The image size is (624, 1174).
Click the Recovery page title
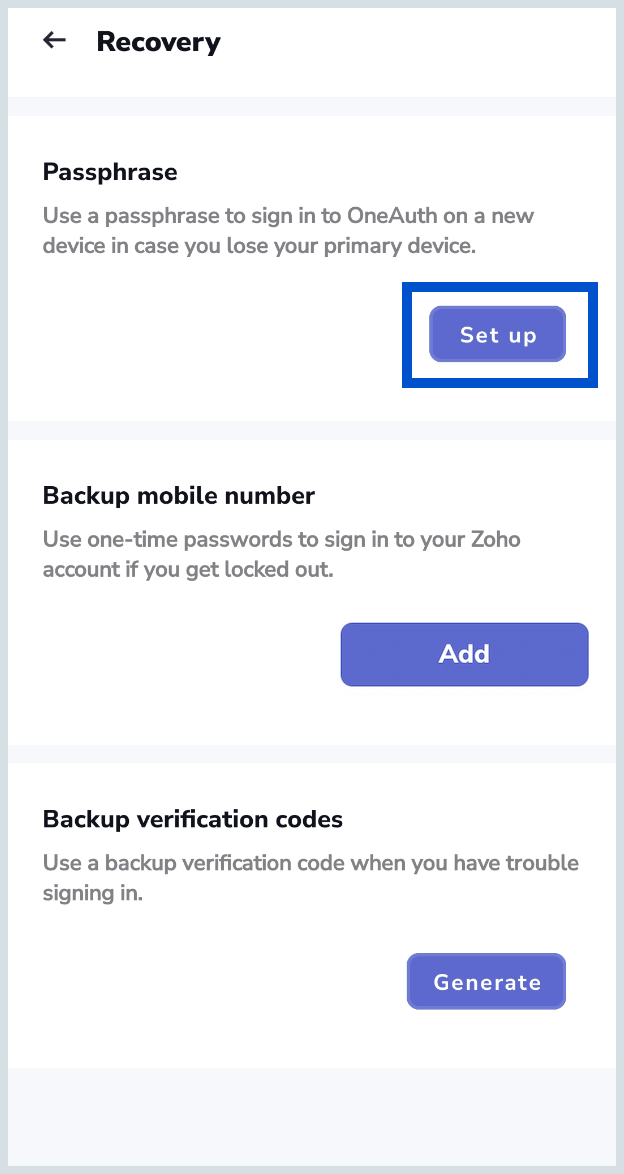(x=158, y=42)
